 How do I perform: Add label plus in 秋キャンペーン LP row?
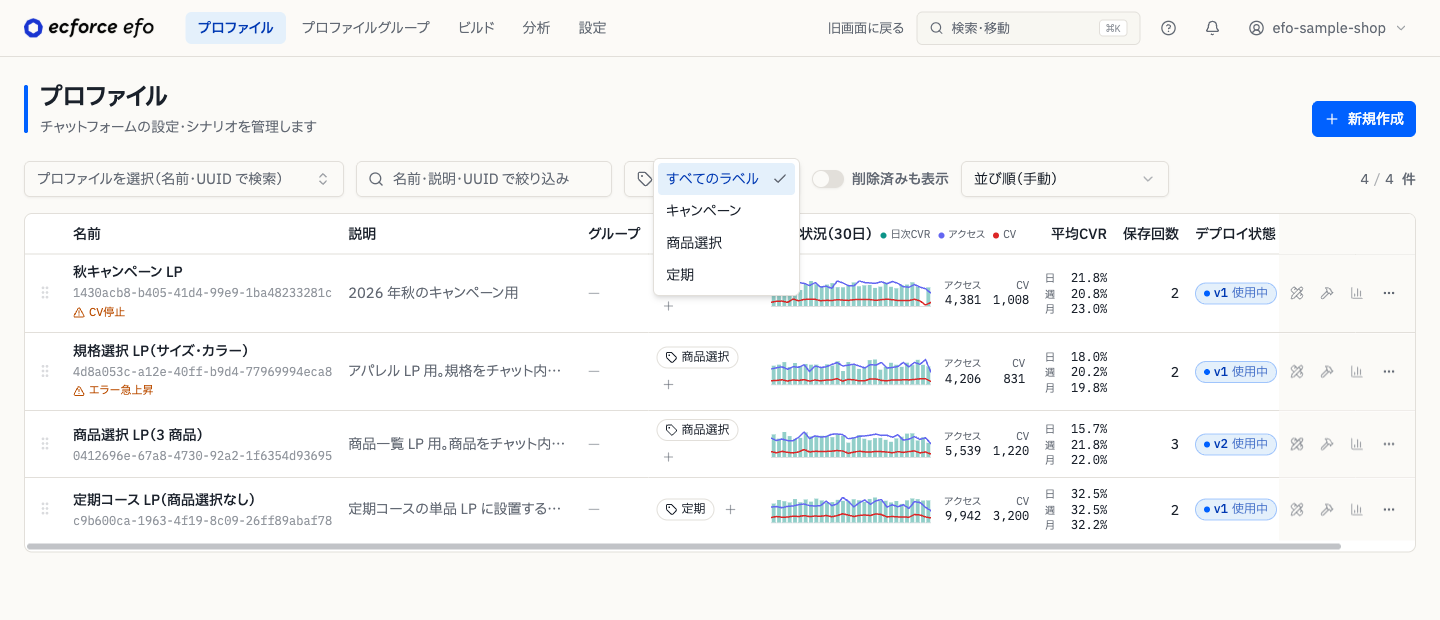point(668,305)
